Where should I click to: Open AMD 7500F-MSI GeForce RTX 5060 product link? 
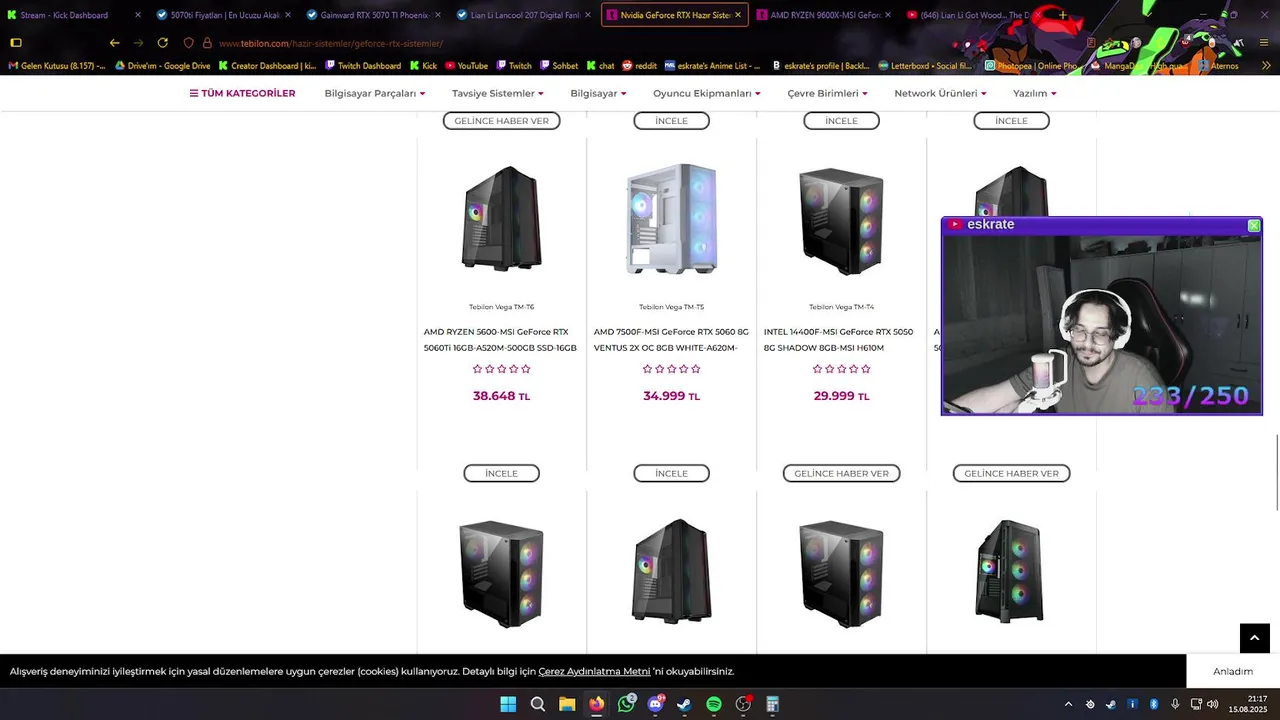(x=671, y=340)
